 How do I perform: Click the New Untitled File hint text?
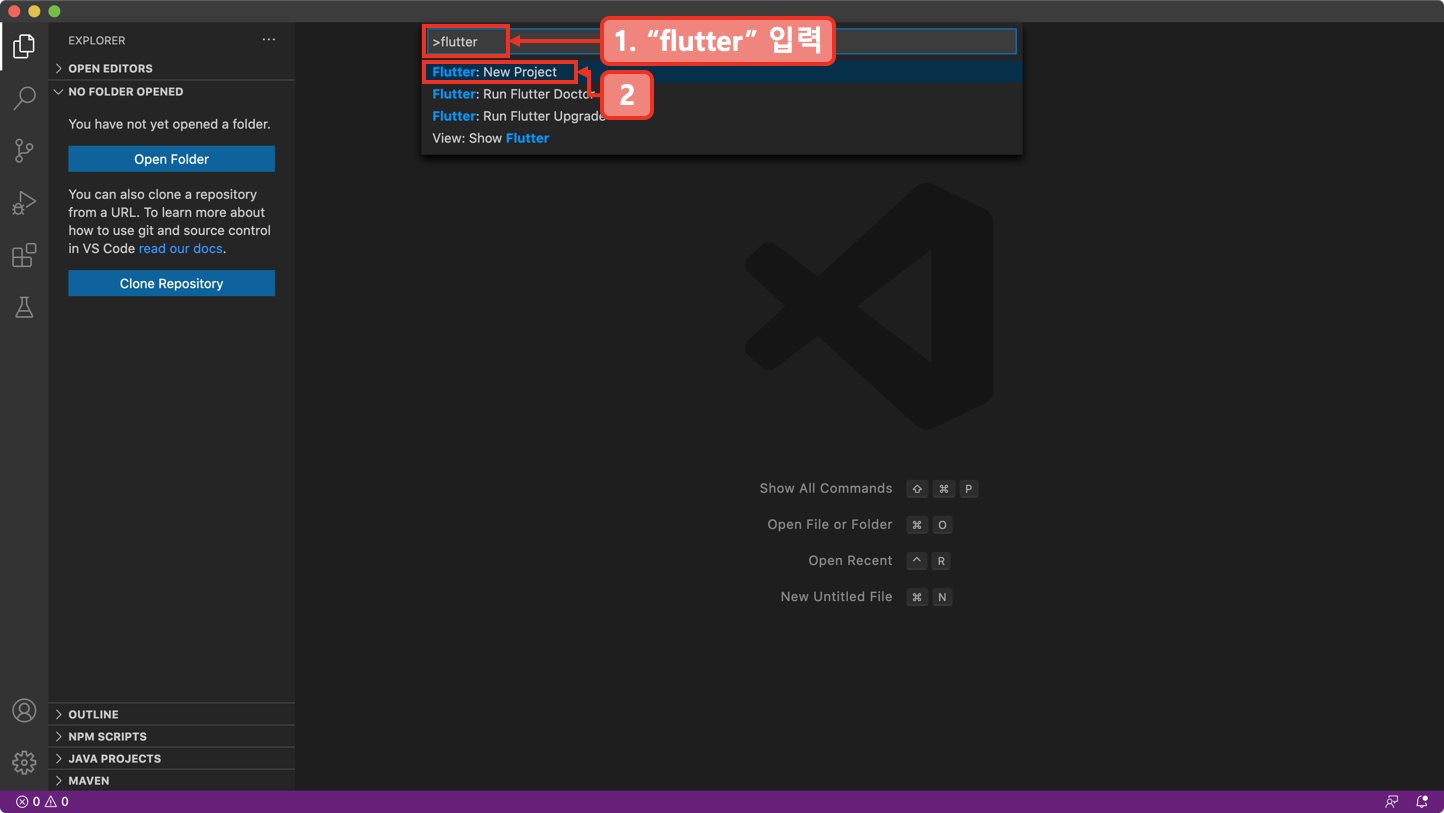(x=836, y=596)
